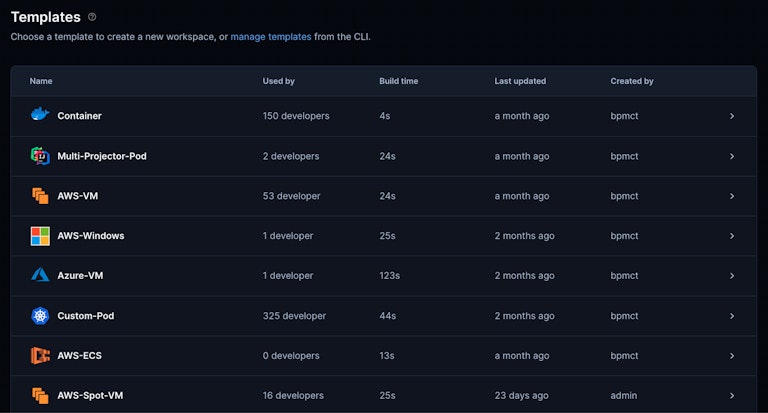Expand the AWS-ECS row chevron
The image size is (768, 413).
732,356
